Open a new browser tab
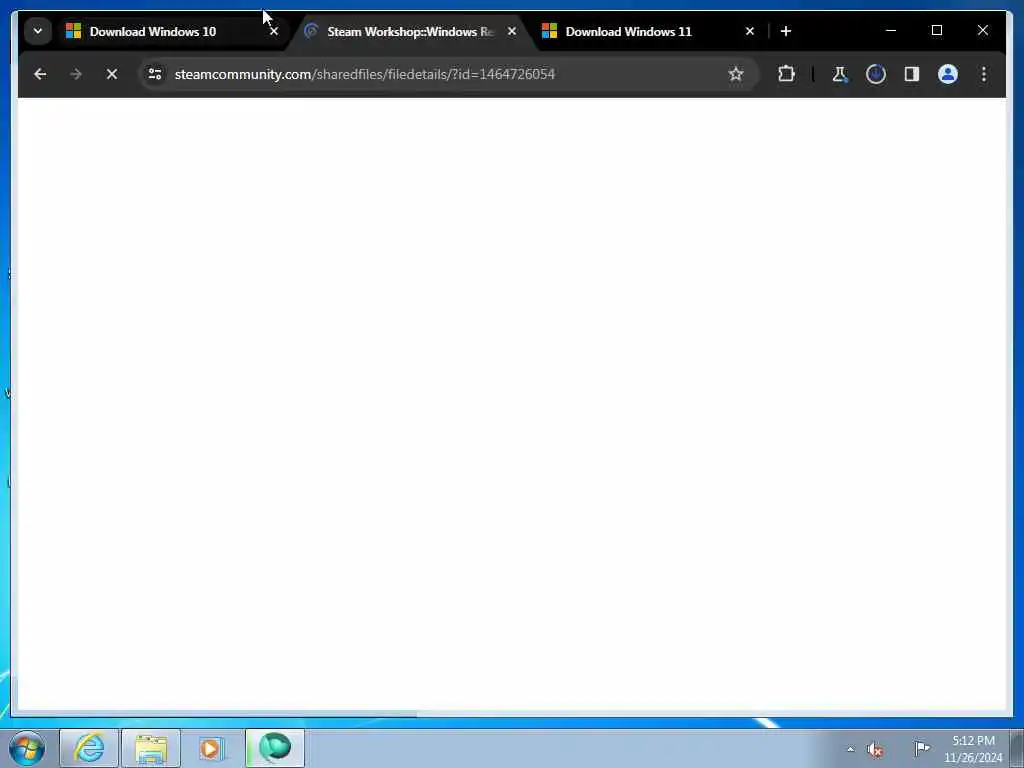This screenshot has width=1024, height=768. (x=786, y=31)
